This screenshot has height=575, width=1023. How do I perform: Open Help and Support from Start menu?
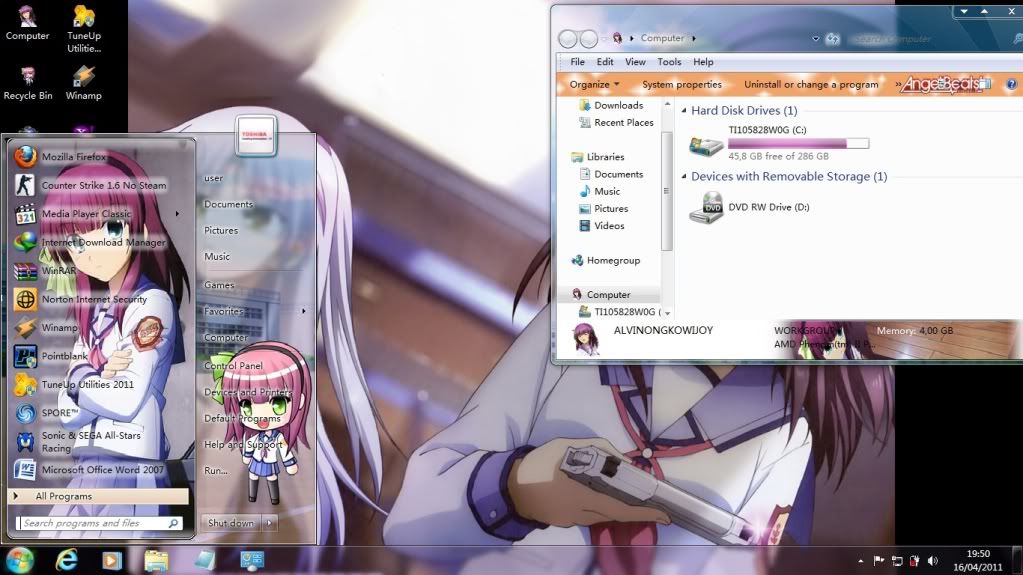[243, 444]
